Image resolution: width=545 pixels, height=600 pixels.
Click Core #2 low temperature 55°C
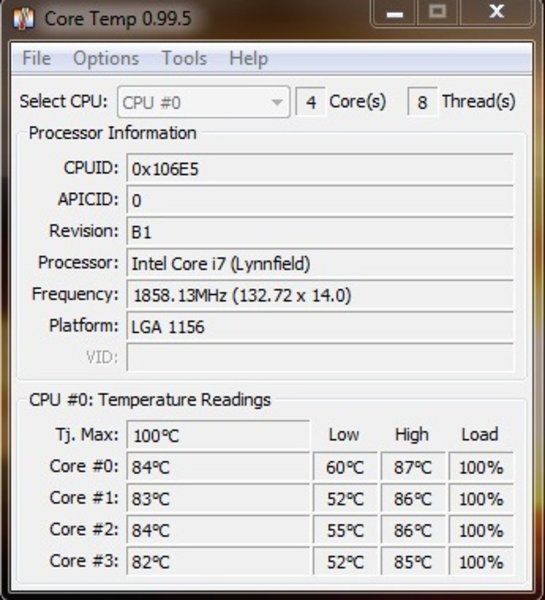tap(345, 530)
